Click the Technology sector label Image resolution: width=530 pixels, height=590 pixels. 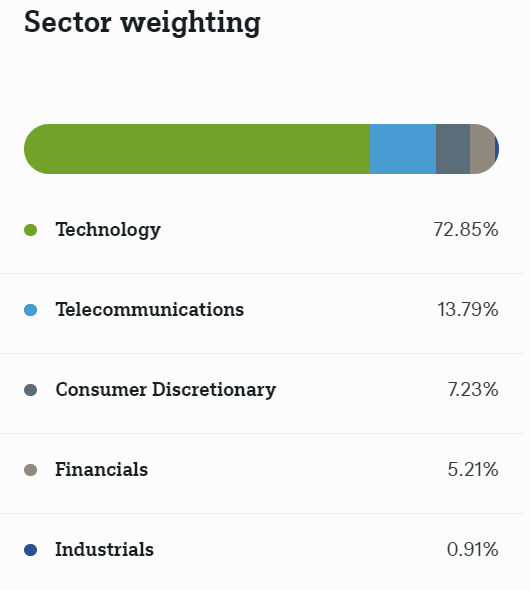[x=108, y=230]
